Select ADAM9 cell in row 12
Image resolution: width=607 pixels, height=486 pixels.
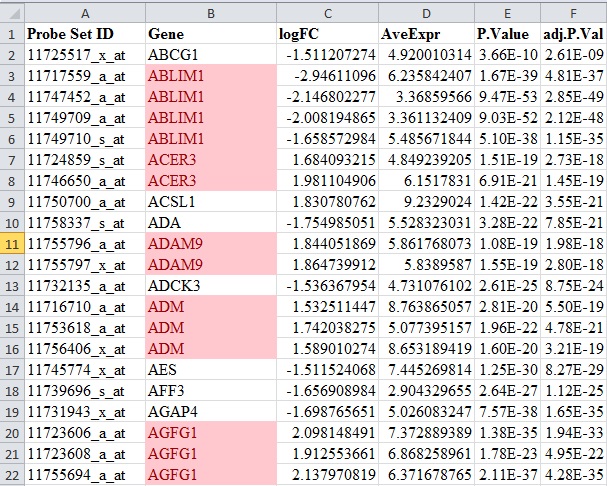211,265
